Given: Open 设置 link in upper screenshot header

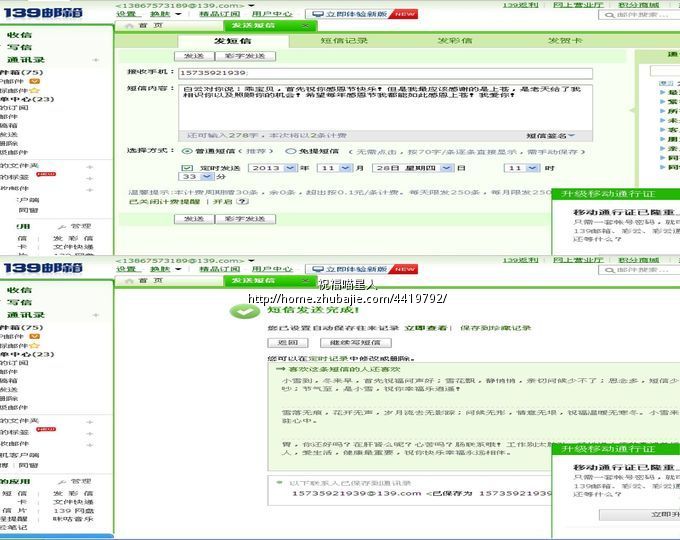Looking at the screenshot, I should pos(126,14).
